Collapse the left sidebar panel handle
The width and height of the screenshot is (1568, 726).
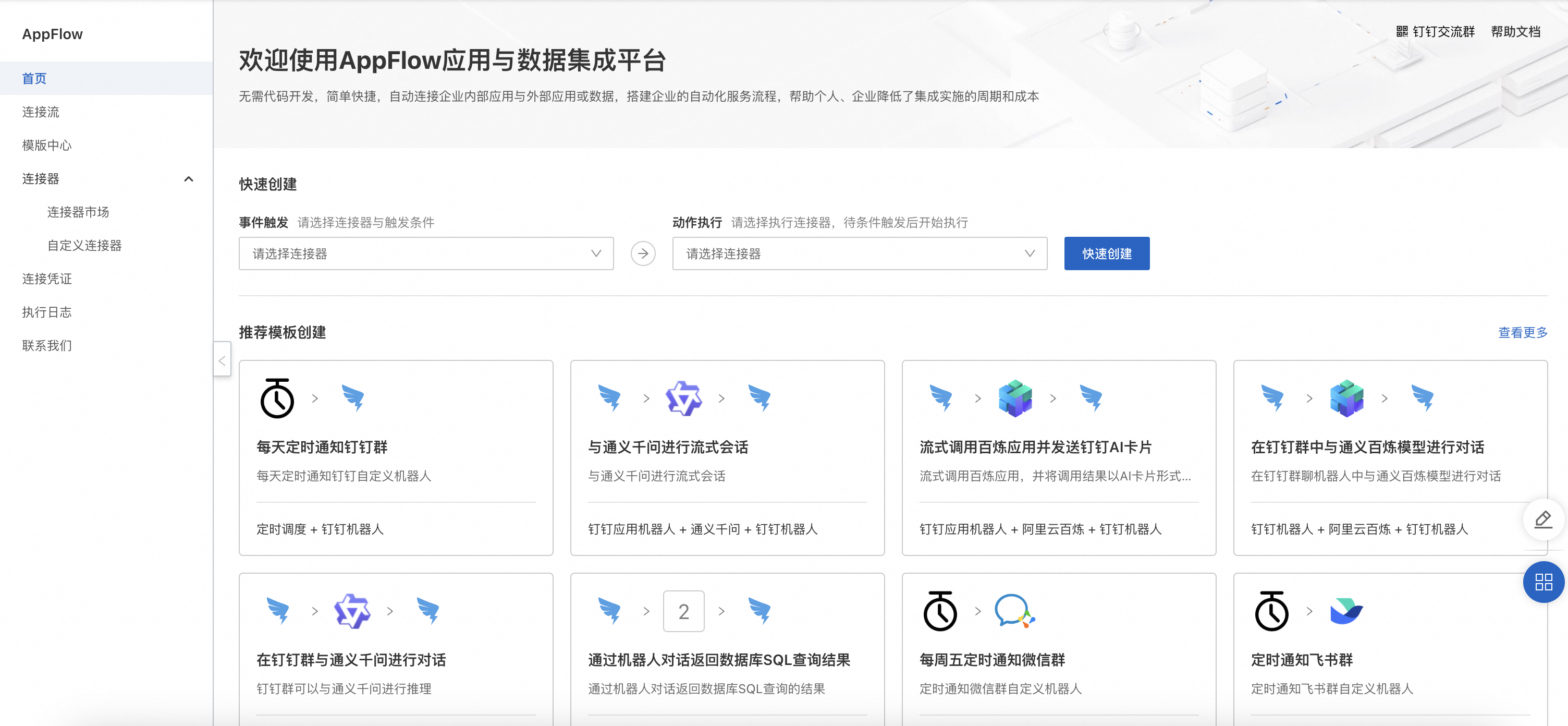pos(222,360)
